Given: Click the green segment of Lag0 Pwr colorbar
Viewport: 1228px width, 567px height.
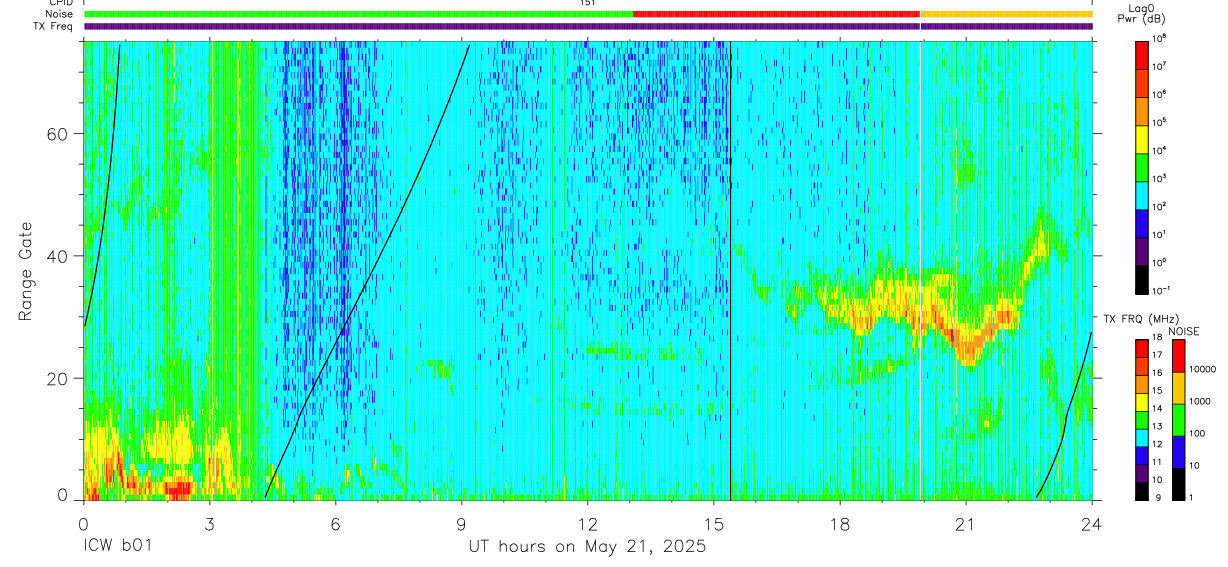Looking at the screenshot, I should click(x=1143, y=166).
